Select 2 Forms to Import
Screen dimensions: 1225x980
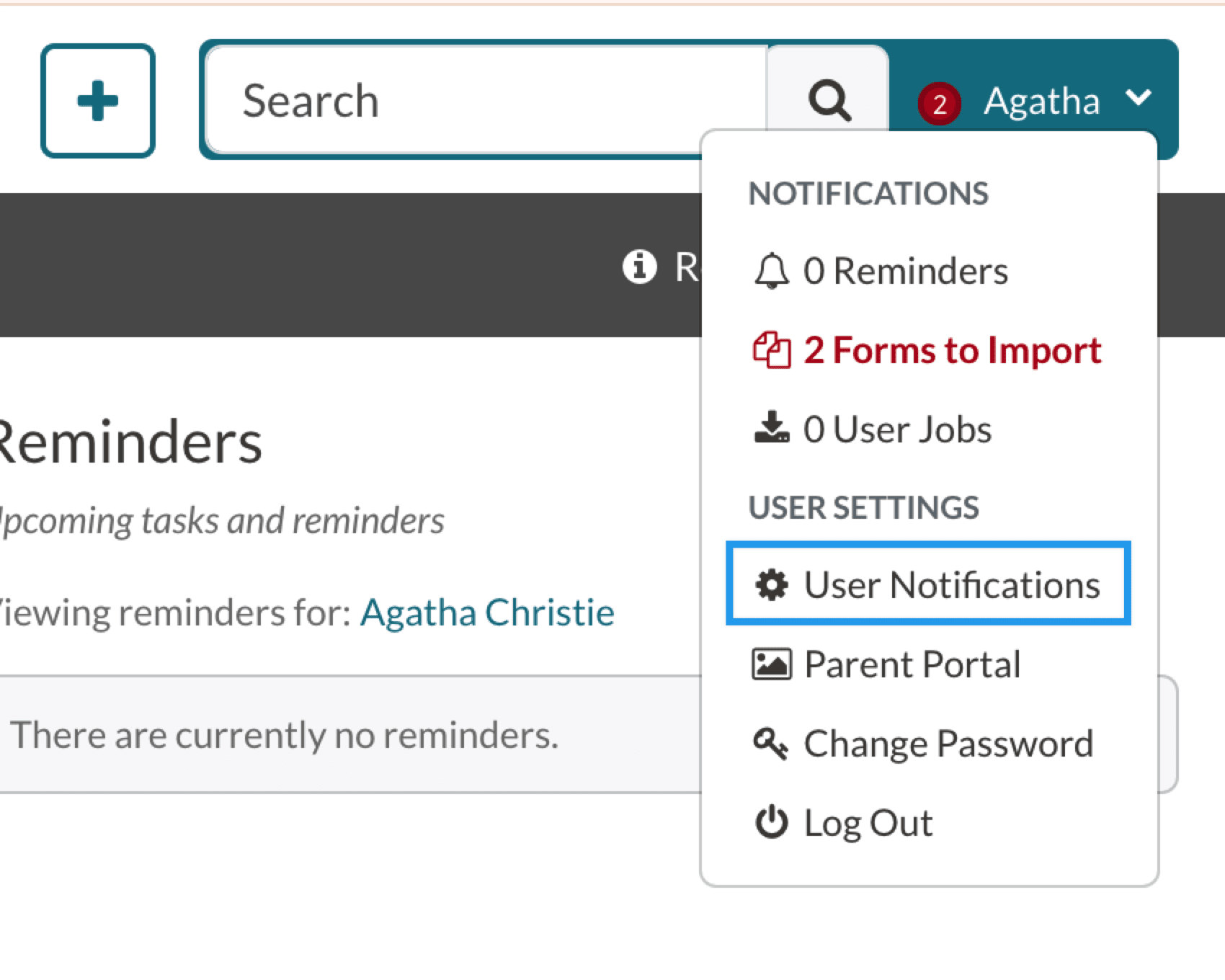(953, 351)
